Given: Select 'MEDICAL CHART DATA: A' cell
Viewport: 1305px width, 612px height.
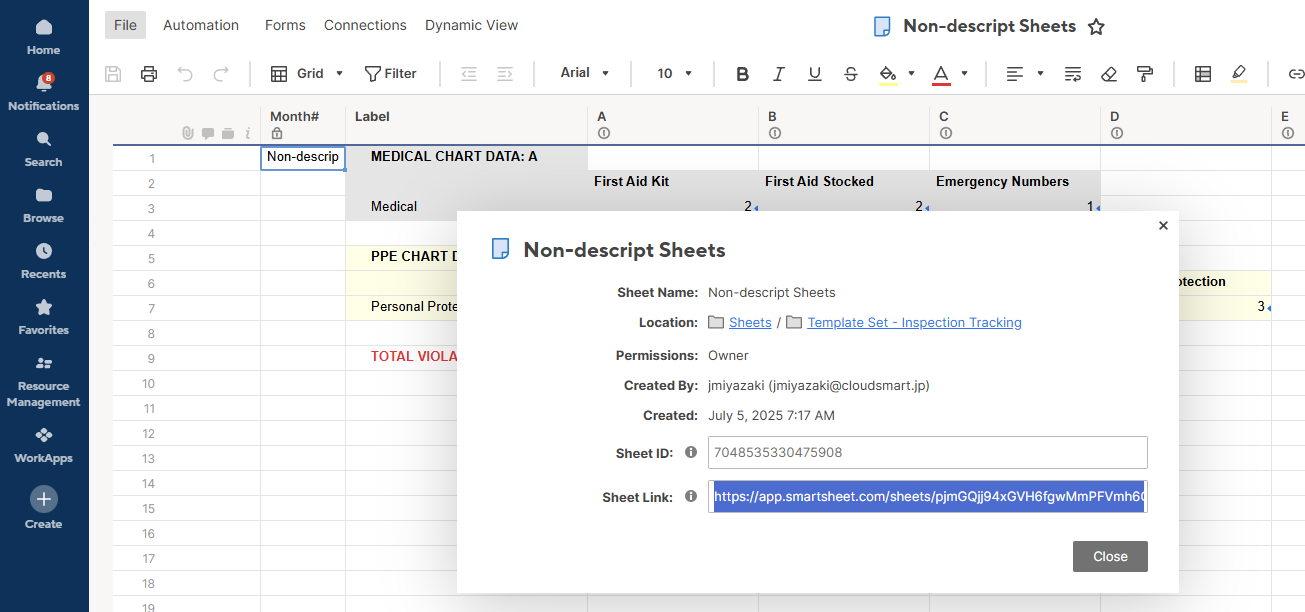Looking at the screenshot, I should [x=466, y=157].
